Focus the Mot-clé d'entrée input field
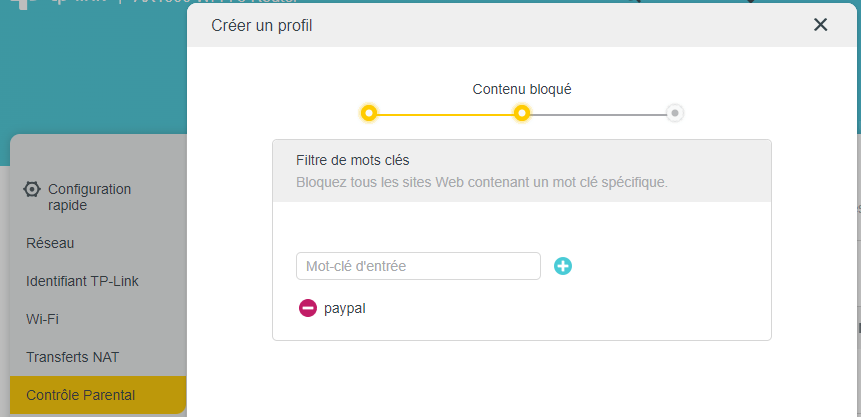Image resolution: width=861 pixels, height=417 pixels. tap(418, 266)
